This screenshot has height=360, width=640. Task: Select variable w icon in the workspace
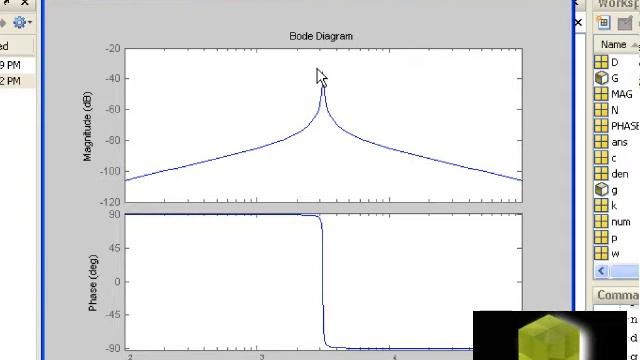pos(601,253)
